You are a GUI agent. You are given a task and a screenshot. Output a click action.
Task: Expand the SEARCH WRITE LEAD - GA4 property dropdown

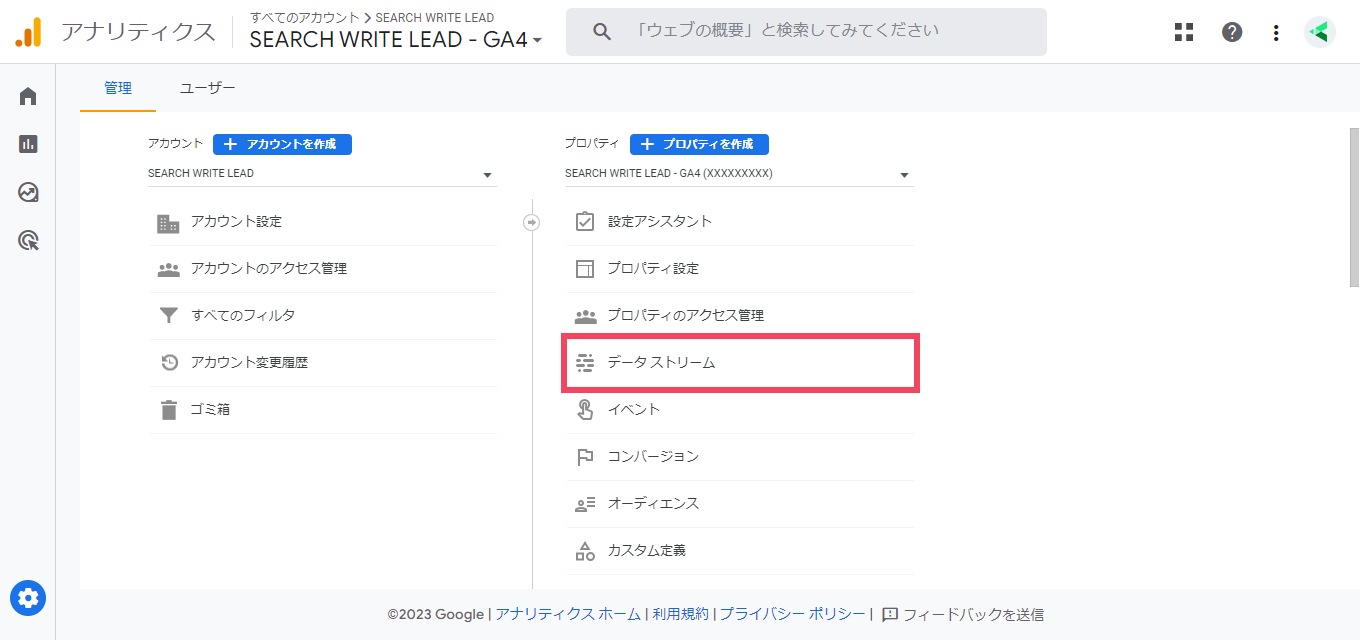click(739, 174)
